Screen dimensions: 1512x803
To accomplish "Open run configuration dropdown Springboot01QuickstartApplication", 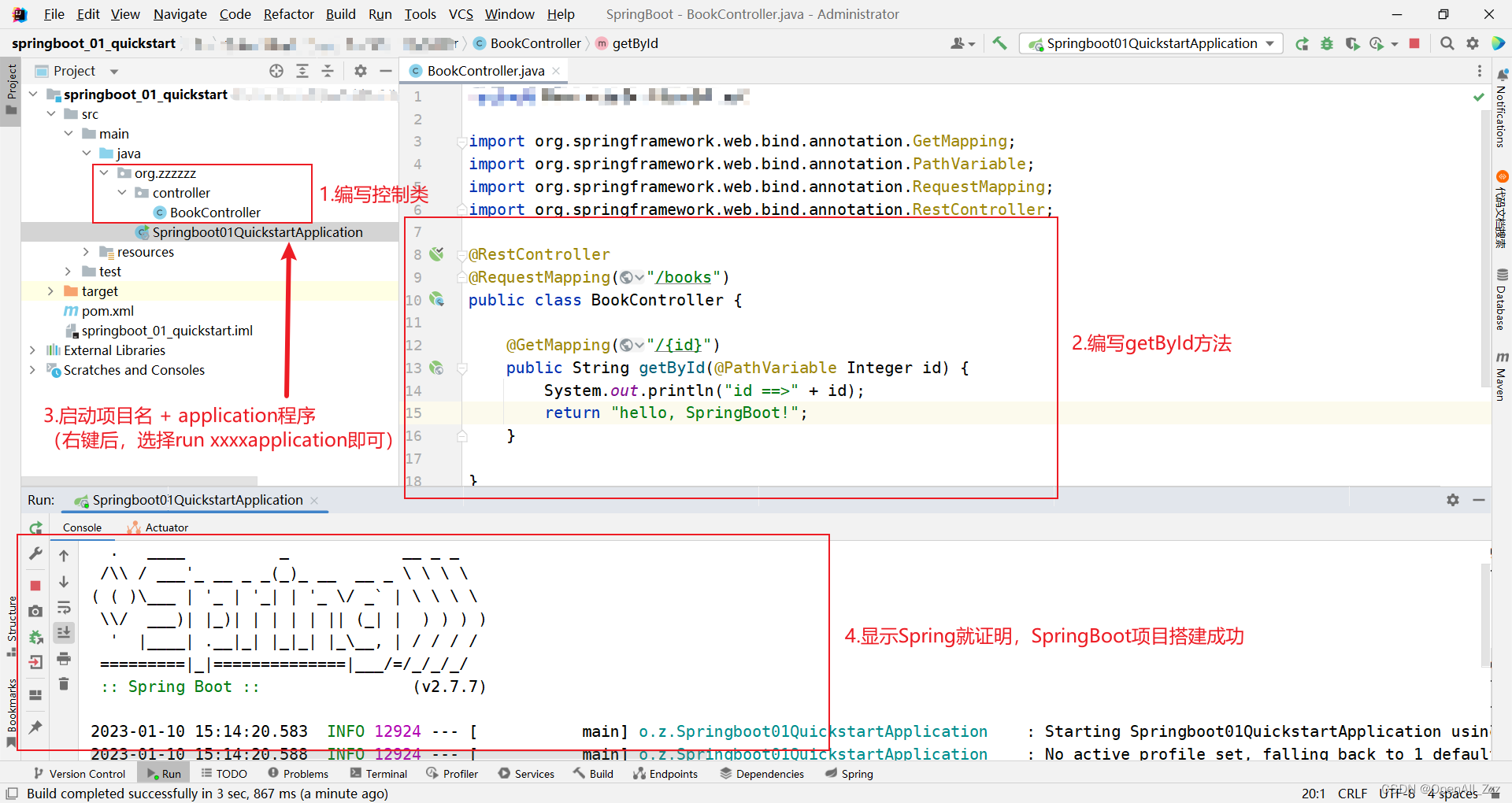I will [1151, 43].
